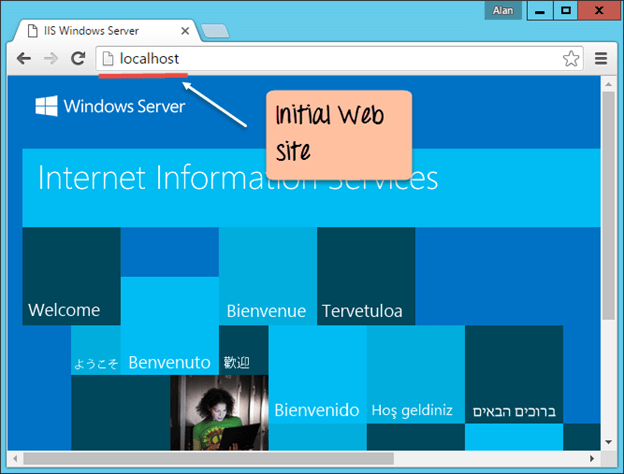Viewport: 624px width, 474px height.
Task: Click the horizontal scrollbar right arrow
Action: tap(592, 459)
